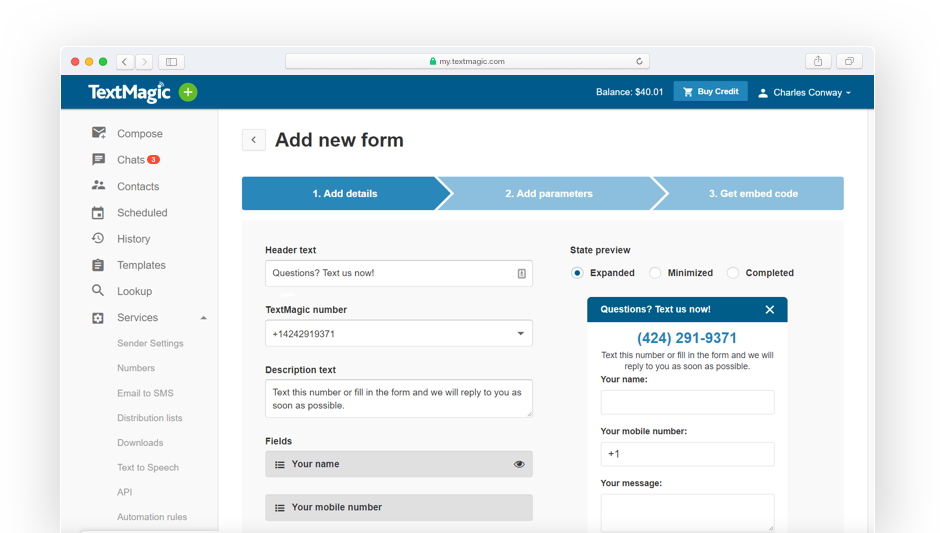940x533 pixels.
Task: Click the Services puzzle icon
Action: click(x=98, y=318)
